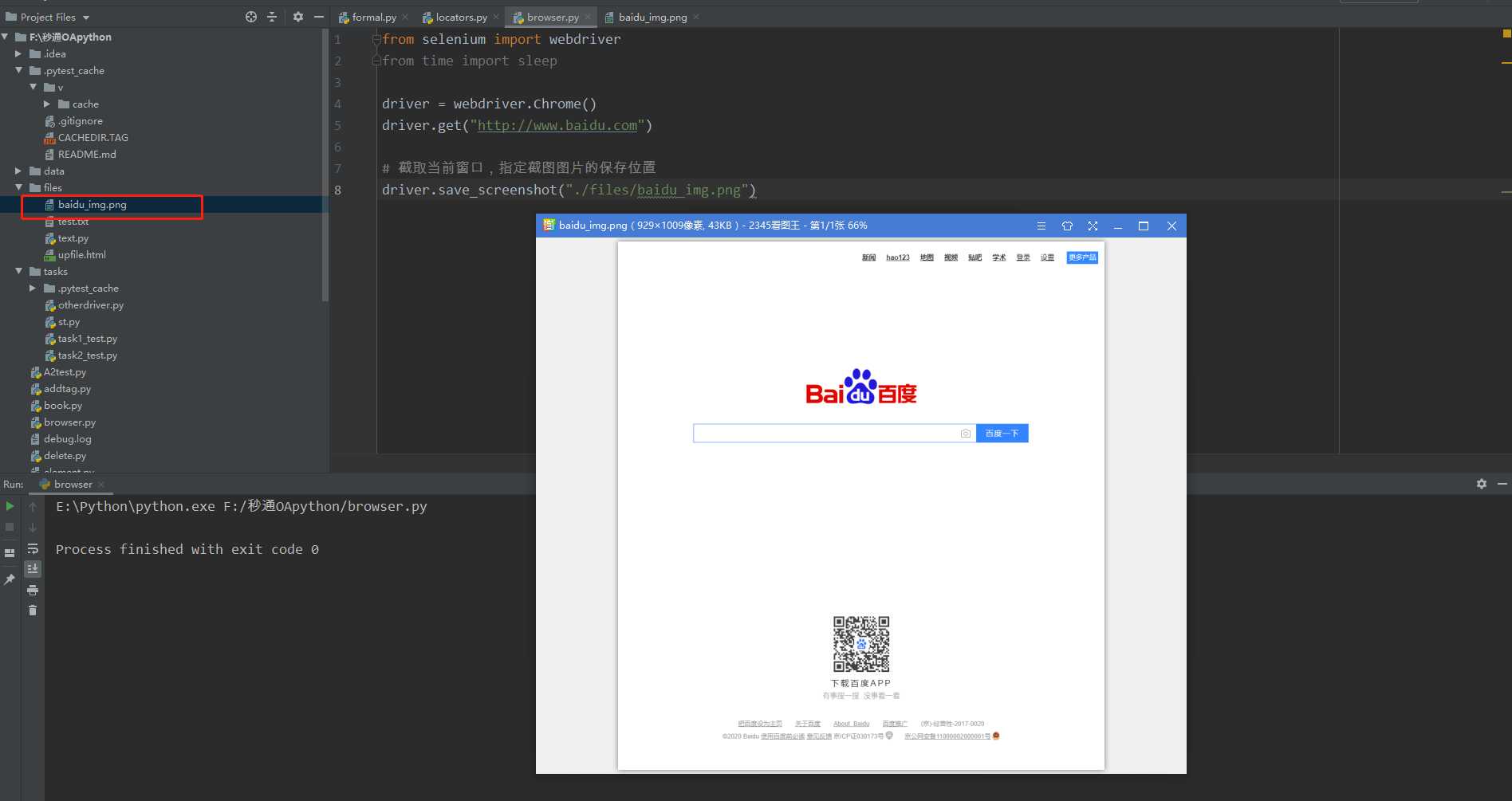Open image viewer menu icon
The height and width of the screenshot is (801, 1512).
click(1041, 226)
